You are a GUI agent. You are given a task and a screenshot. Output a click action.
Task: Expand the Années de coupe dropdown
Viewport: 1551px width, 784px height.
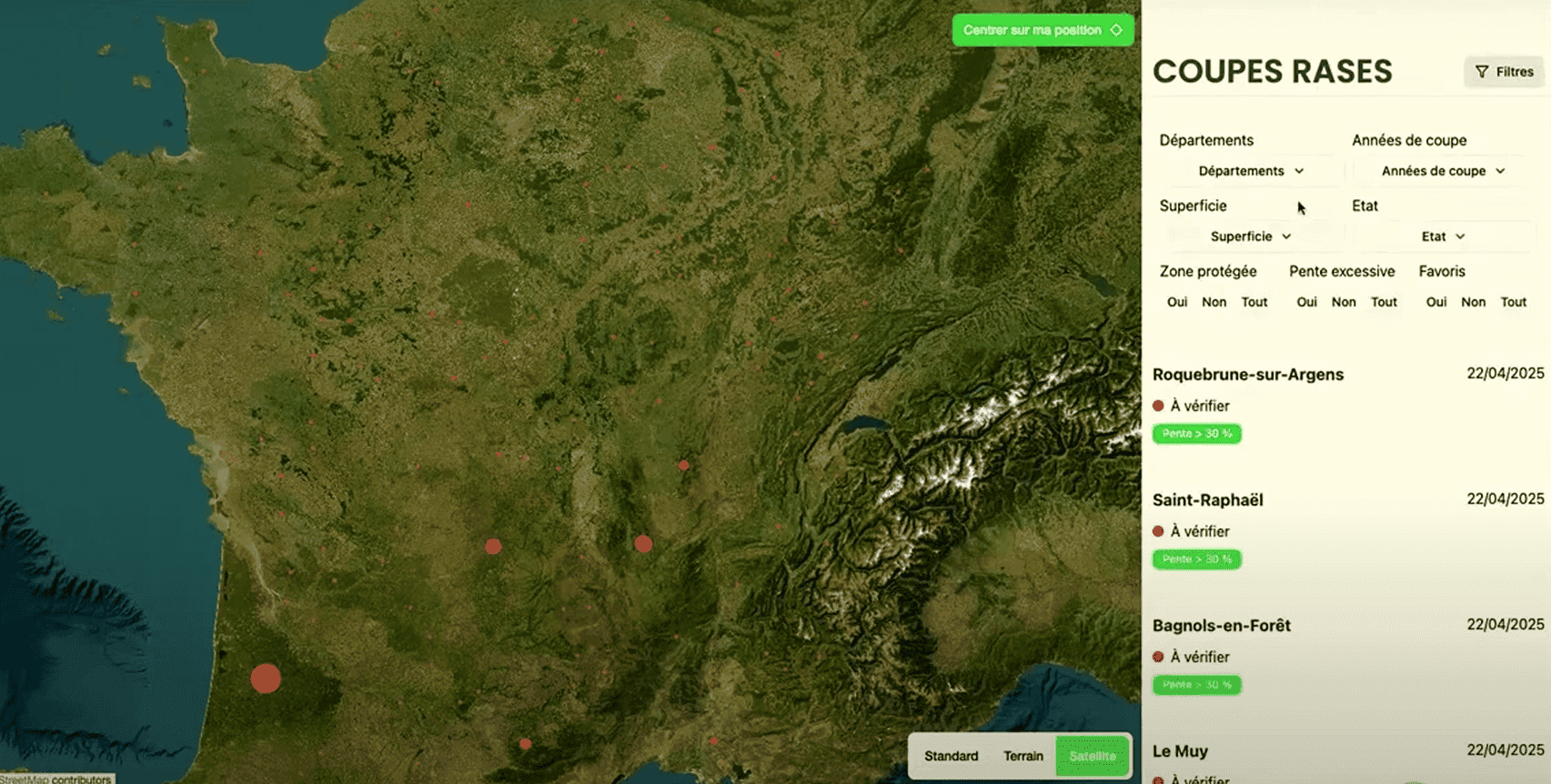pyautogui.click(x=1443, y=171)
